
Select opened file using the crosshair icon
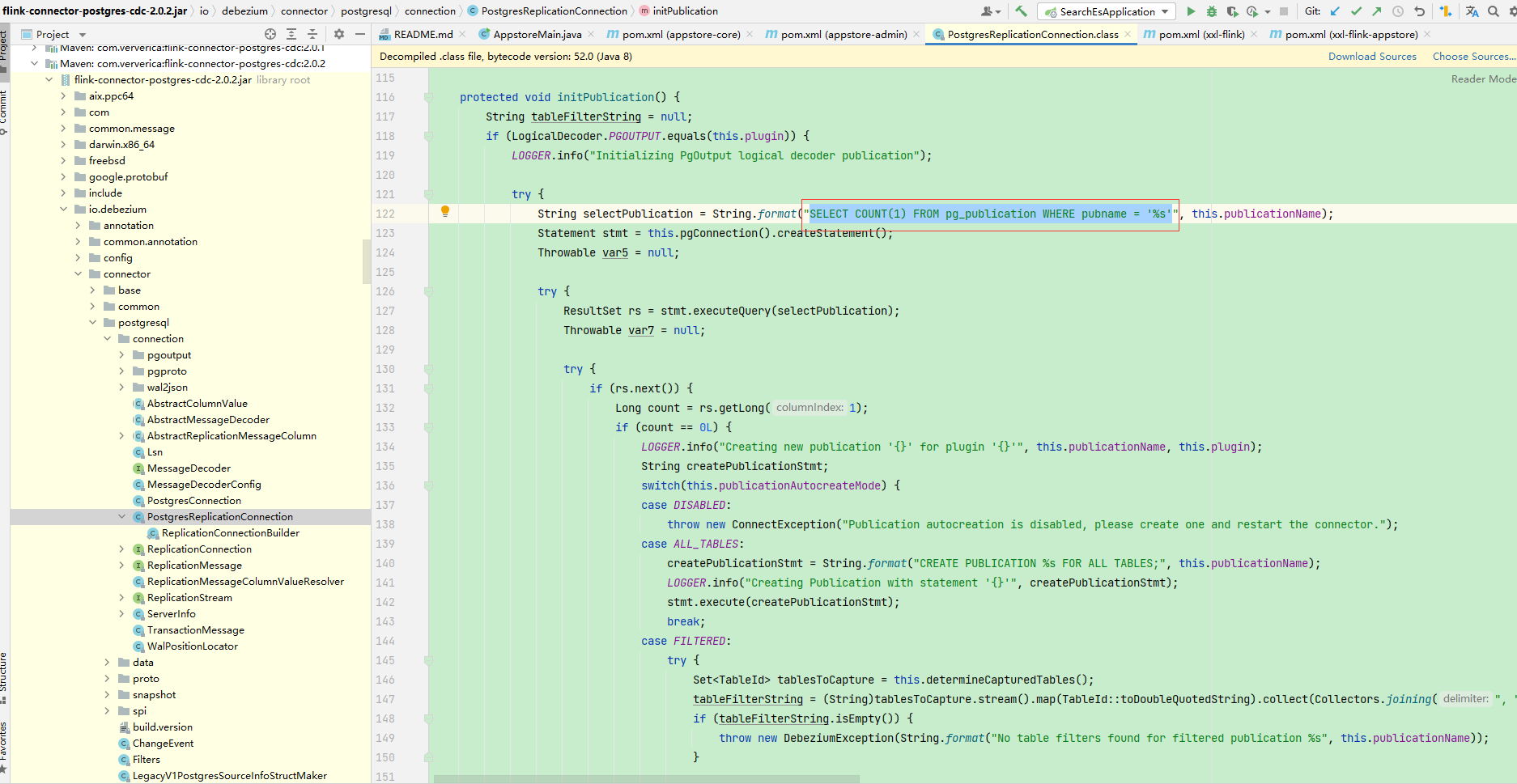[270, 35]
